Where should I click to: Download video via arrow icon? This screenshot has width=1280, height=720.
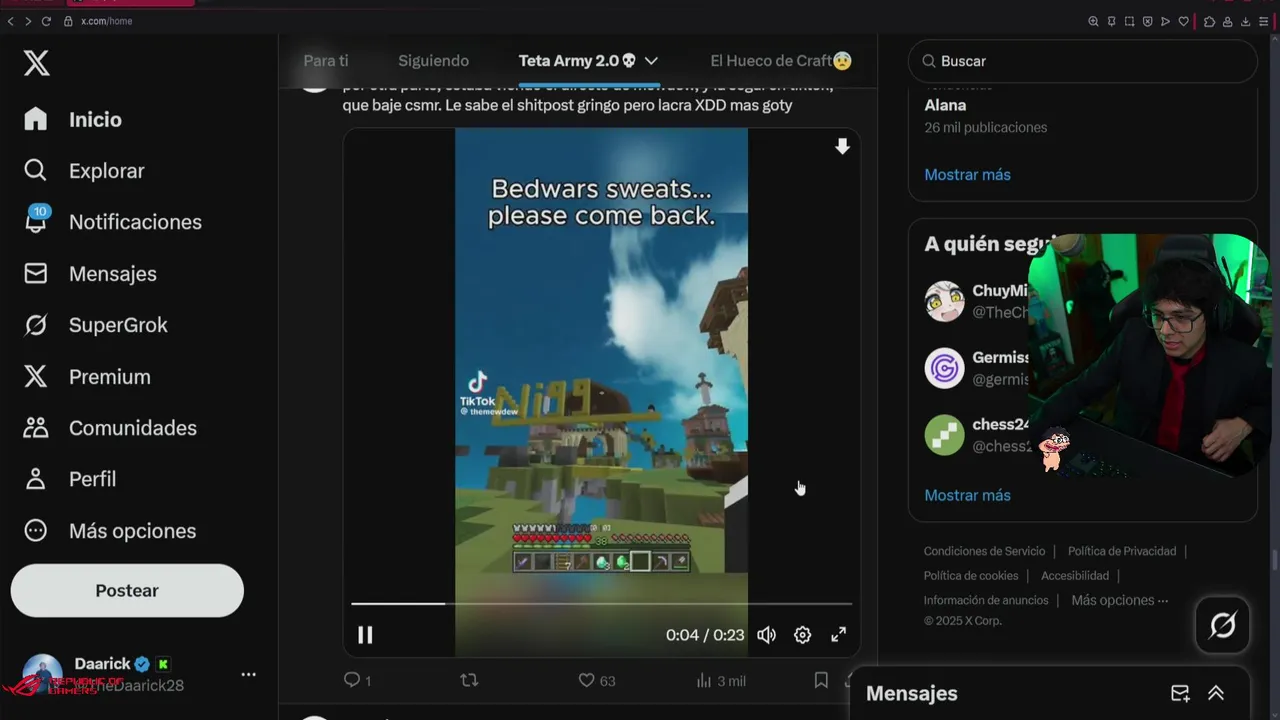pos(843,147)
